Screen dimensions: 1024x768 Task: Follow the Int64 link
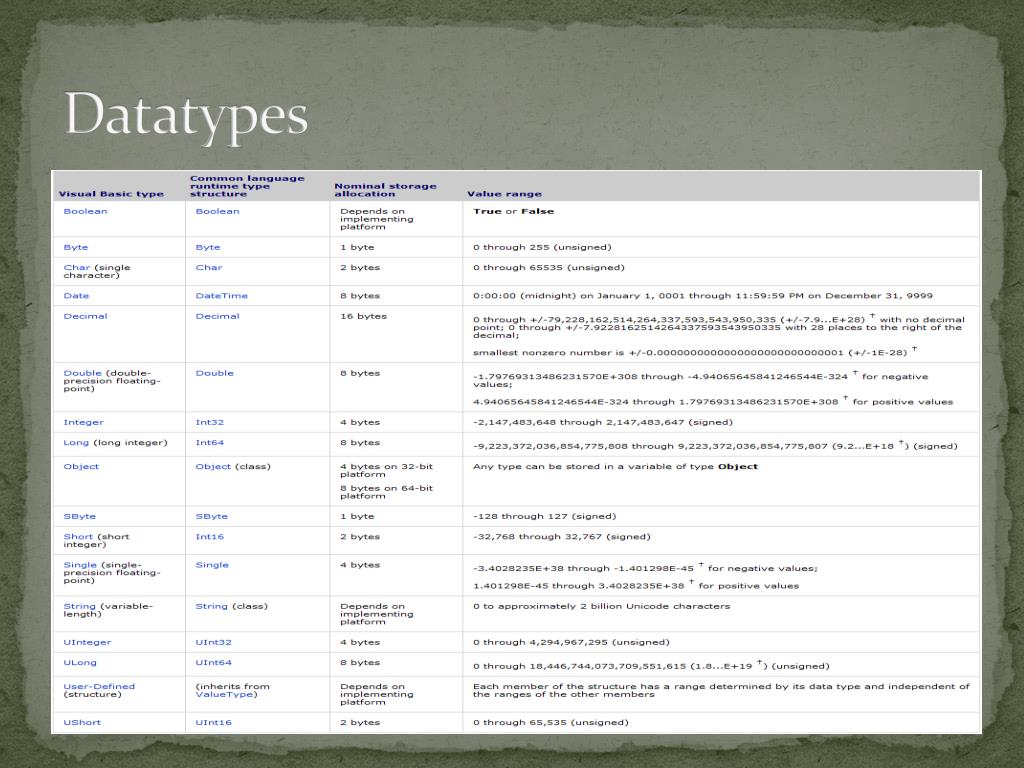[210, 443]
